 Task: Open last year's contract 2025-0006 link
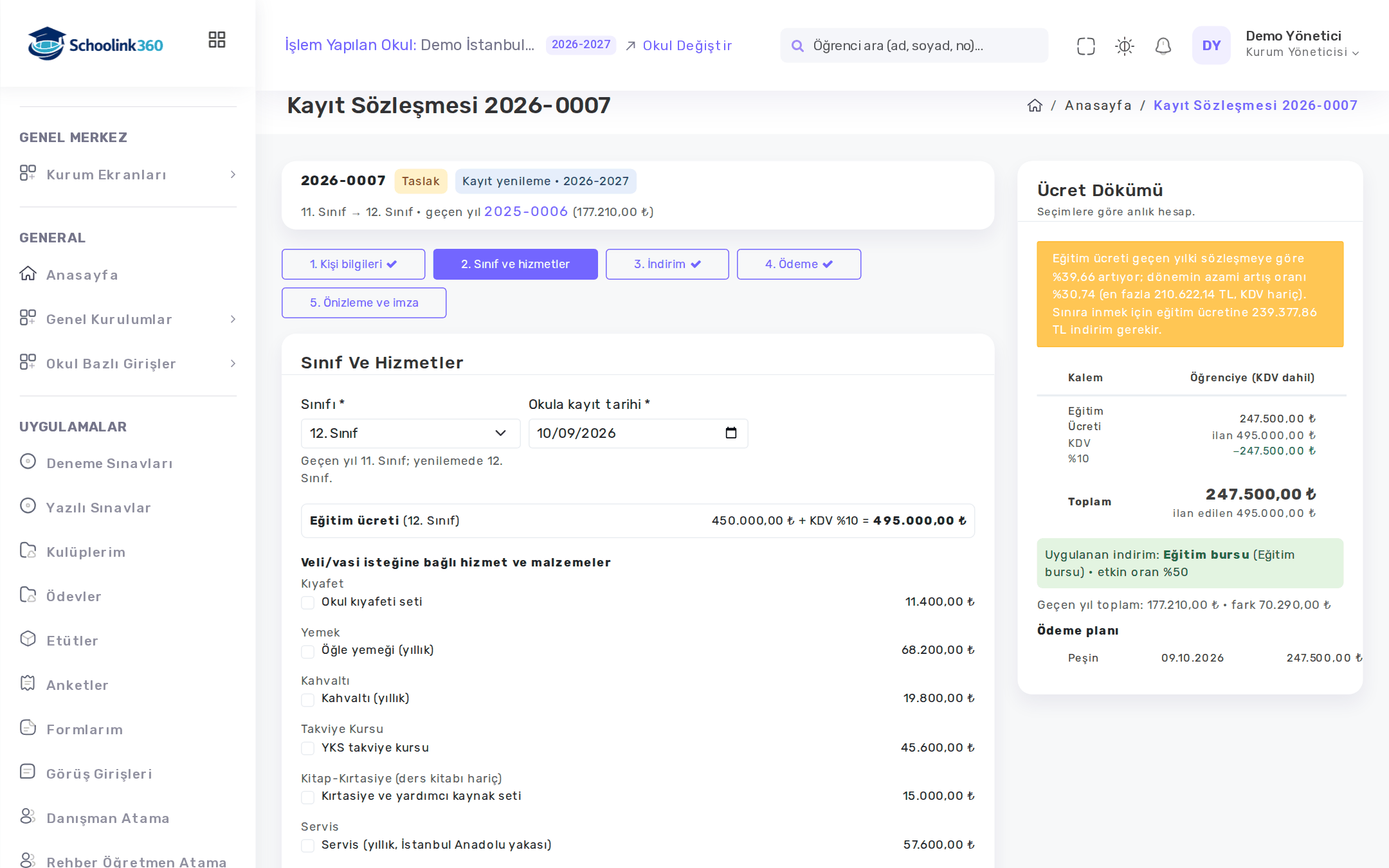point(526,212)
